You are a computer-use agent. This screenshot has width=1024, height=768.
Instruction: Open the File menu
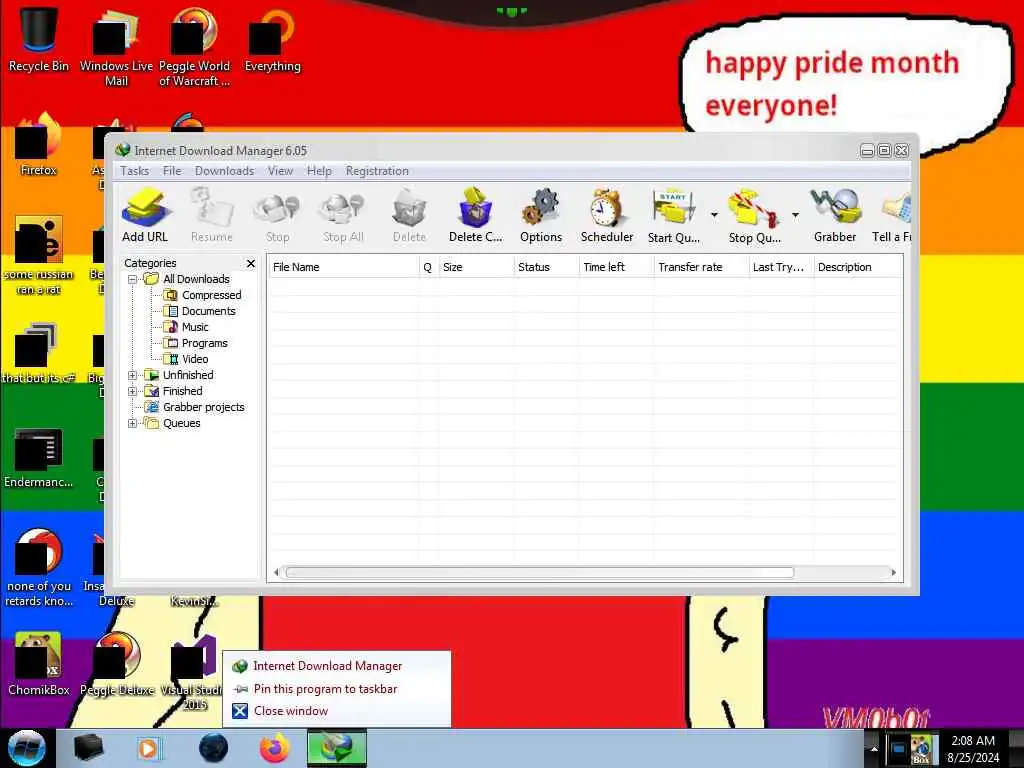coord(172,171)
